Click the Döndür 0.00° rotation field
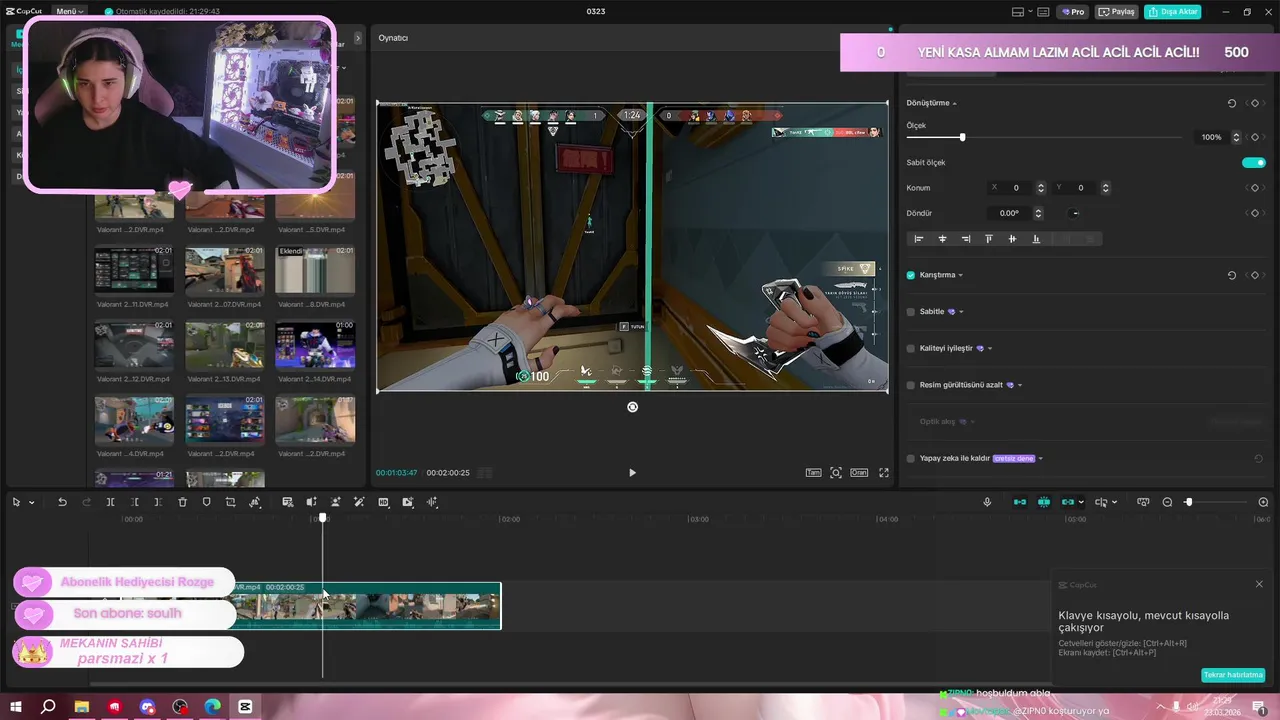This screenshot has width=1280, height=720. pyautogui.click(x=1009, y=213)
